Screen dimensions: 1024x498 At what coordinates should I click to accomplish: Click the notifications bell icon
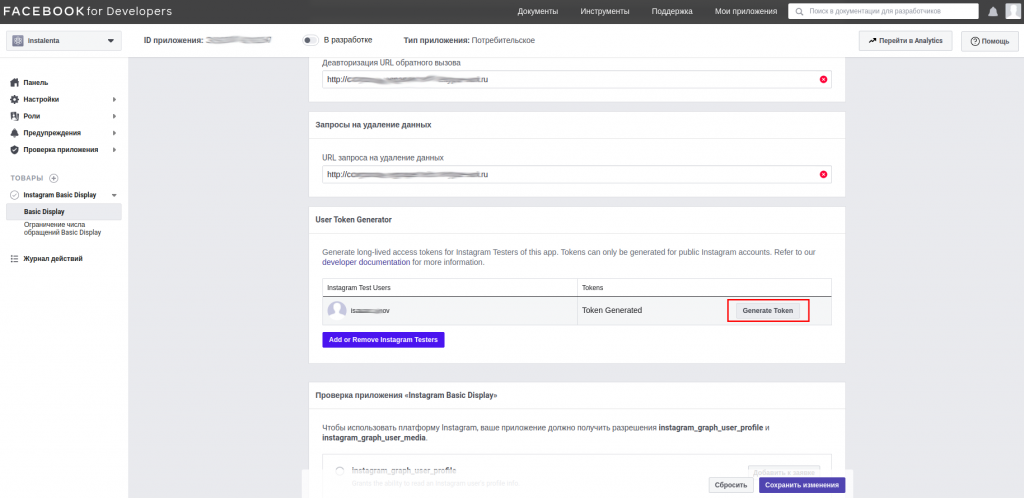pyautogui.click(x=993, y=12)
